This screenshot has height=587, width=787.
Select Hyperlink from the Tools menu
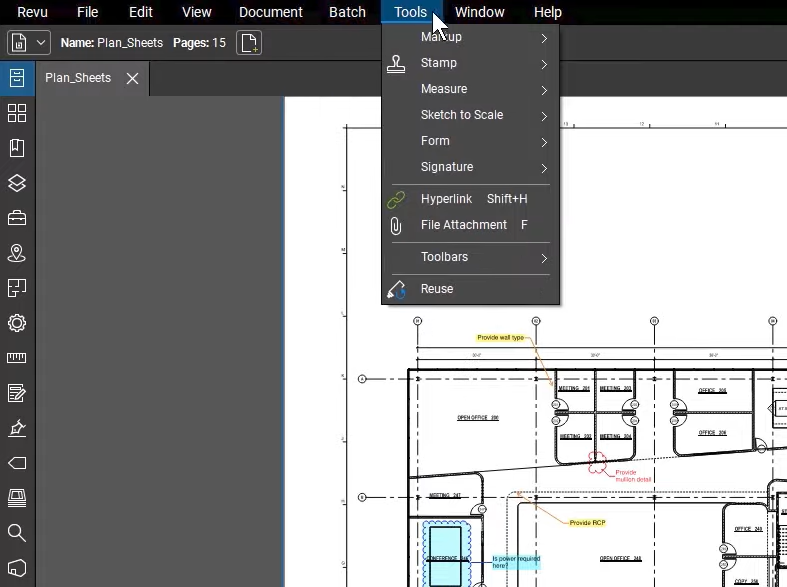(470, 199)
